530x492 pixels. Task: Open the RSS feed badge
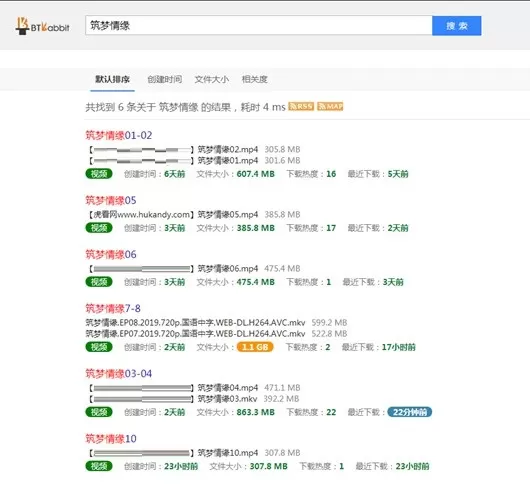pyautogui.click(x=301, y=106)
